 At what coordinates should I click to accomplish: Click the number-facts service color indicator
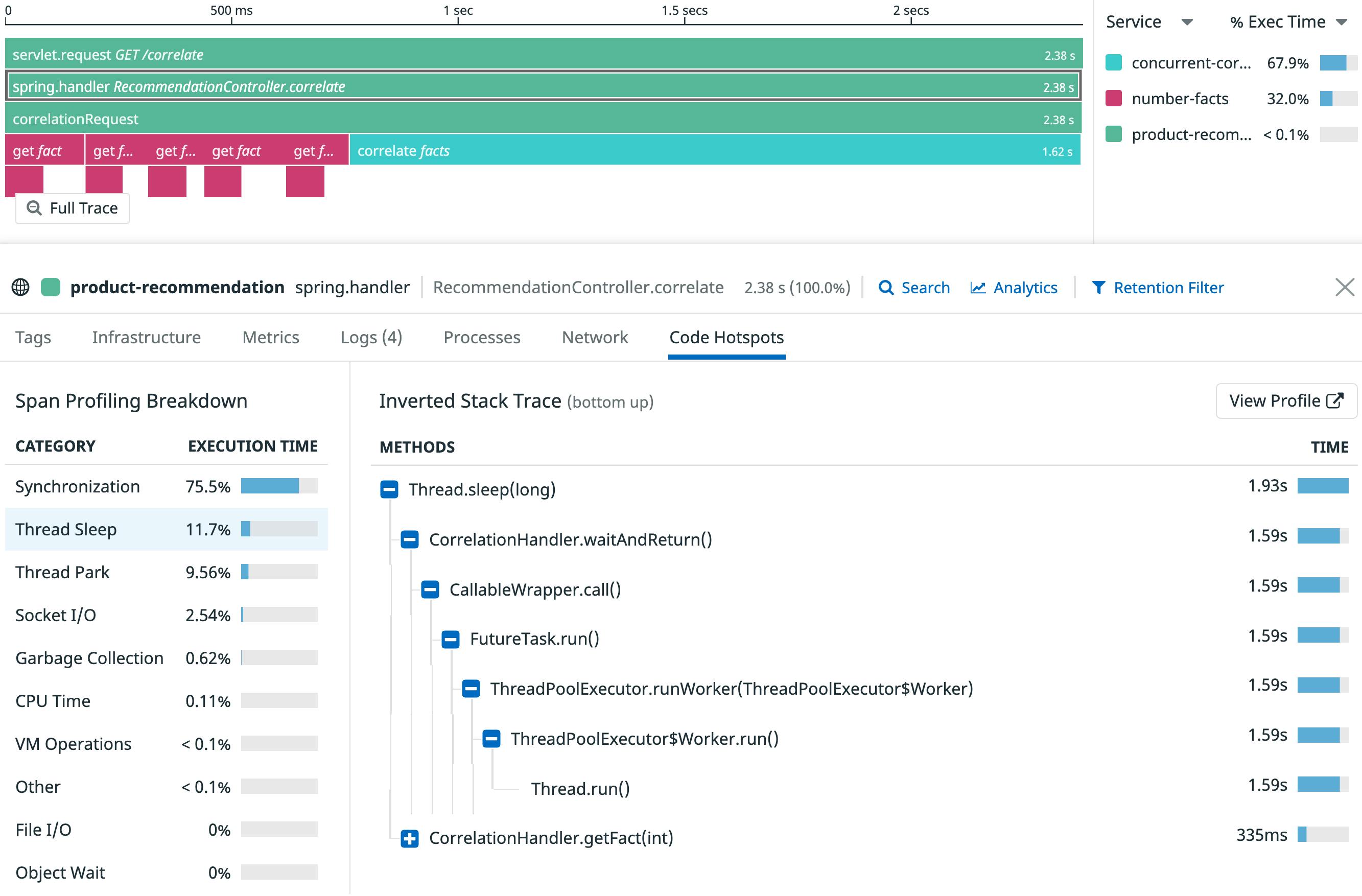tap(1114, 99)
